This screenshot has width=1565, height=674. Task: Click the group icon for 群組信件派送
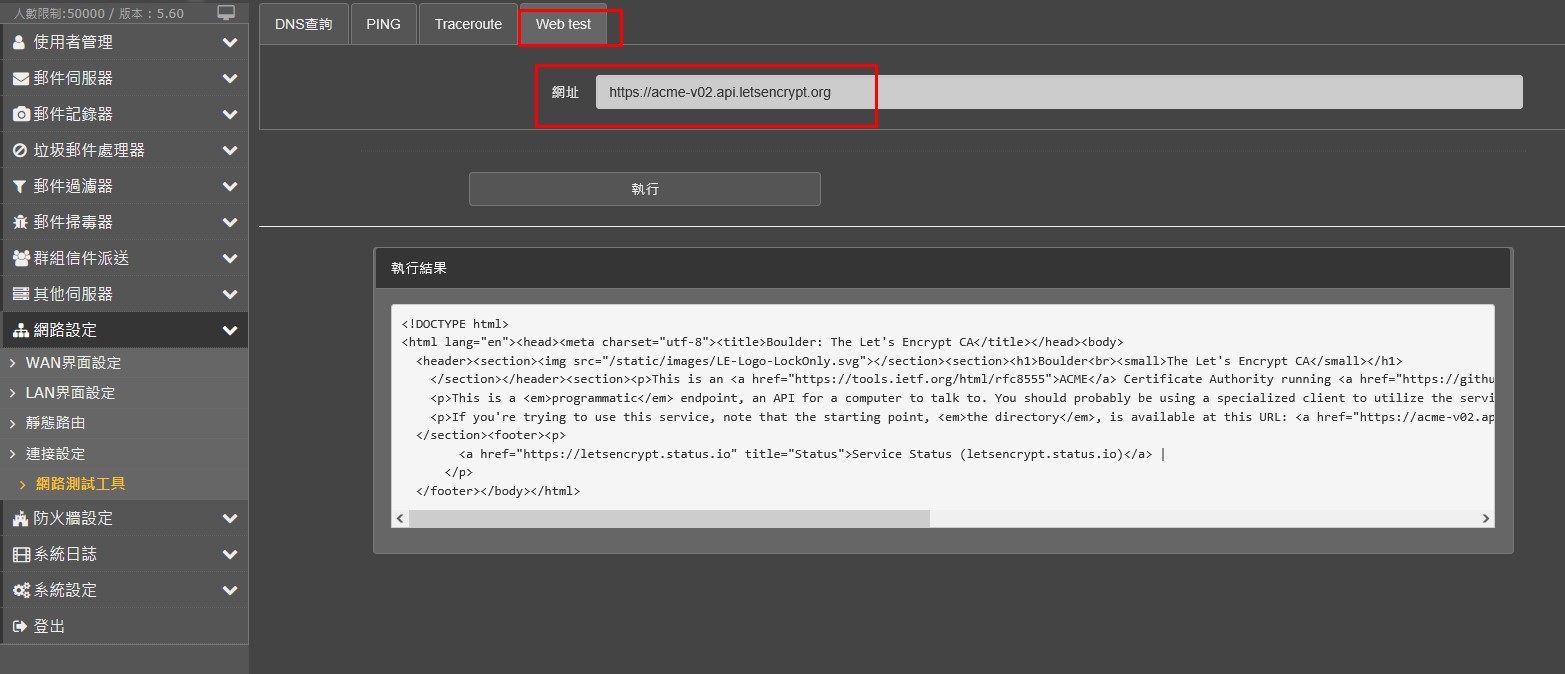pyautogui.click(x=21, y=258)
